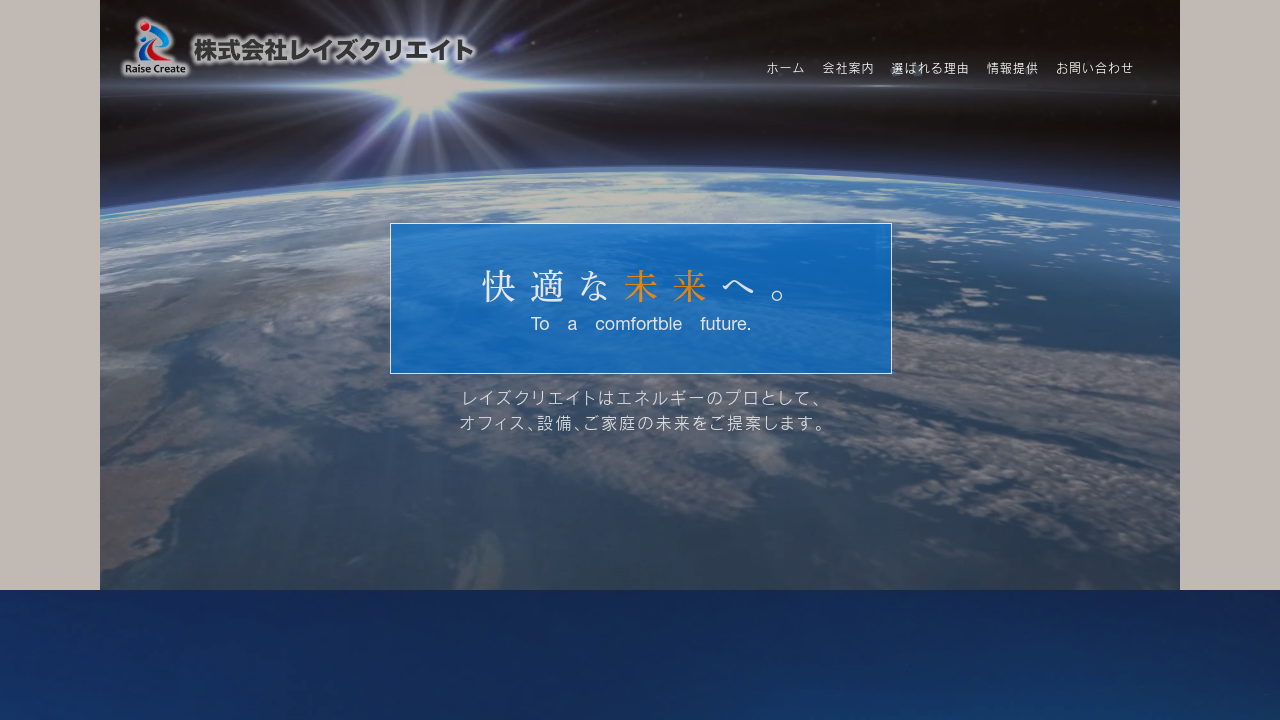Image resolution: width=1280 pixels, height=720 pixels.
Task: Click the レイズクリエイトはエネルギーのプロとして text line
Action: click(x=640, y=397)
